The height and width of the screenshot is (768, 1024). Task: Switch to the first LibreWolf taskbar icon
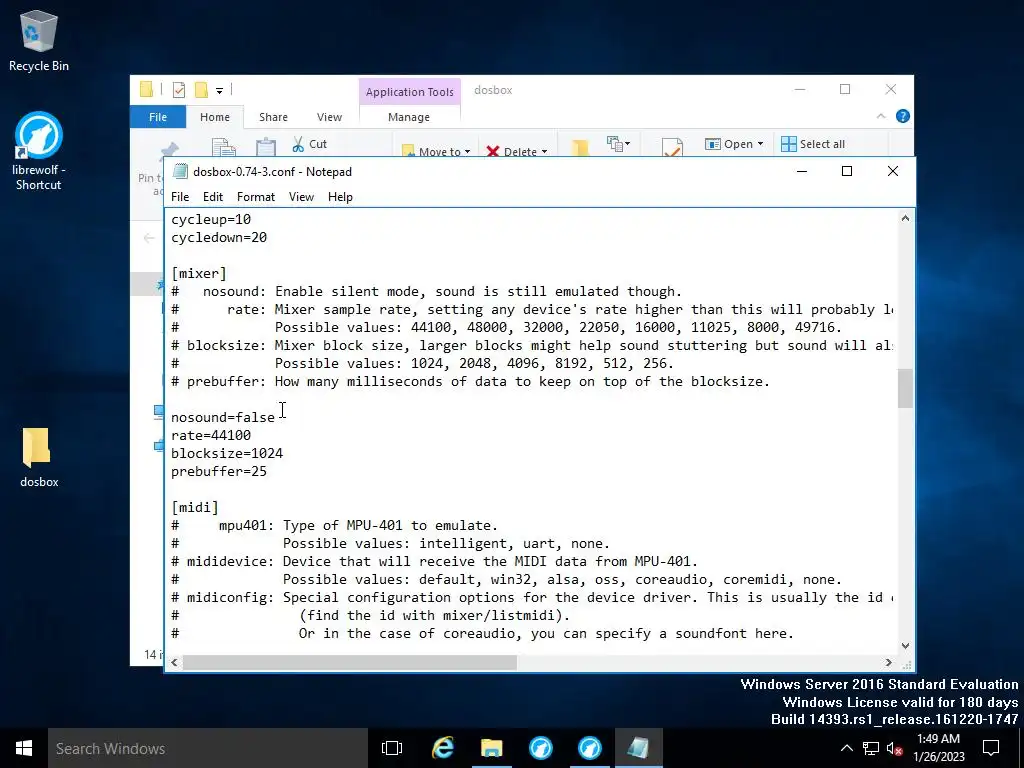point(541,748)
